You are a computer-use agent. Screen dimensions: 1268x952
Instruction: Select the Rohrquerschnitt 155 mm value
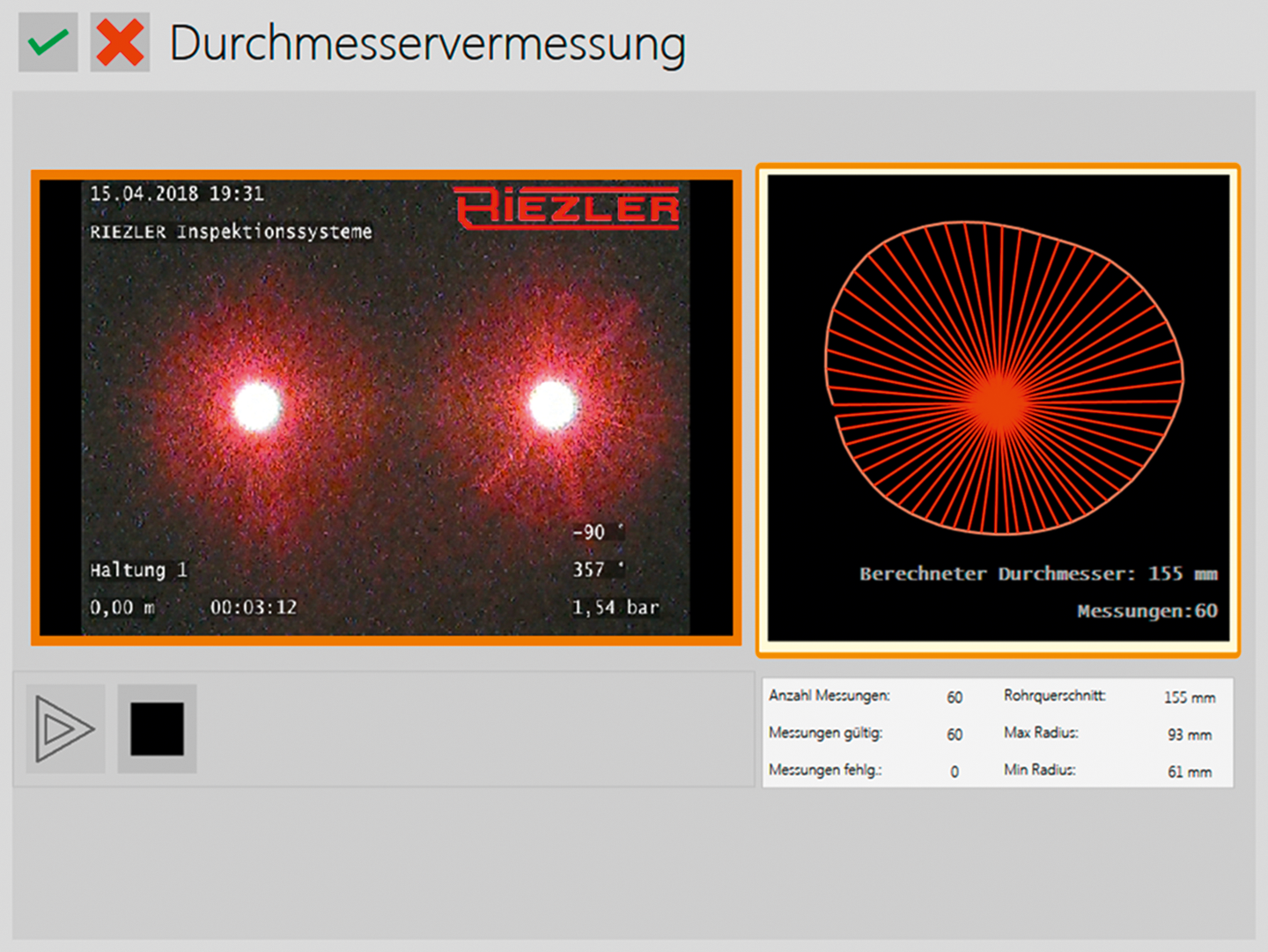(1189, 697)
